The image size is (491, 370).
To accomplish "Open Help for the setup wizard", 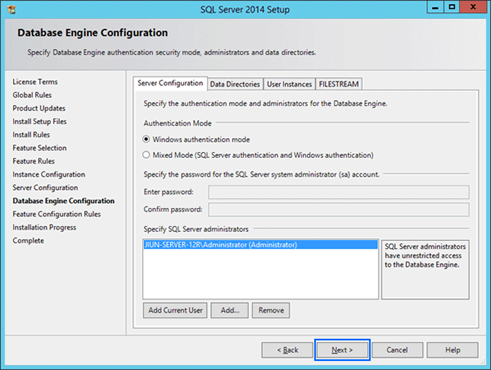I will tap(453, 350).
